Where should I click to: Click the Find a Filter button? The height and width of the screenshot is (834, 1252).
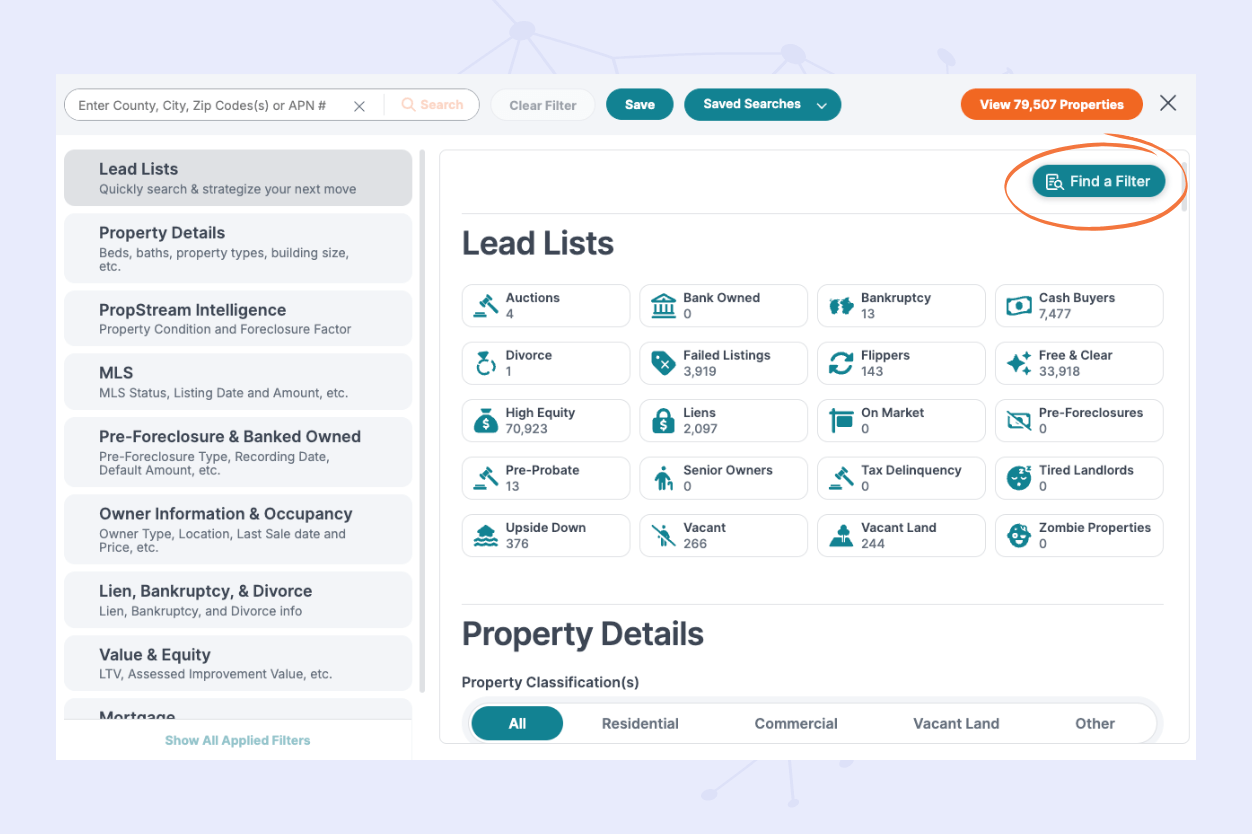point(1098,181)
